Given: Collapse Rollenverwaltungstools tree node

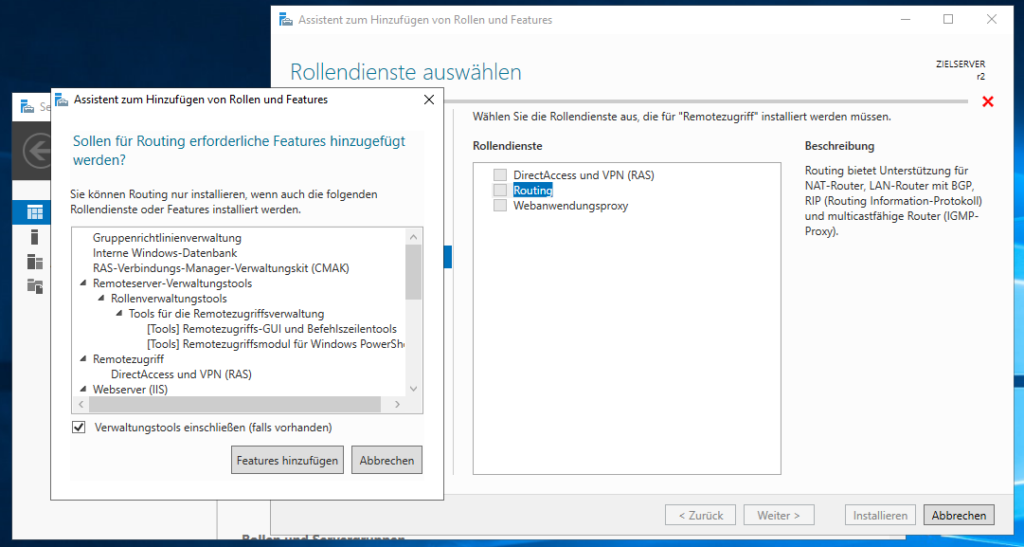Looking at the screenshot, I should 101,298.
